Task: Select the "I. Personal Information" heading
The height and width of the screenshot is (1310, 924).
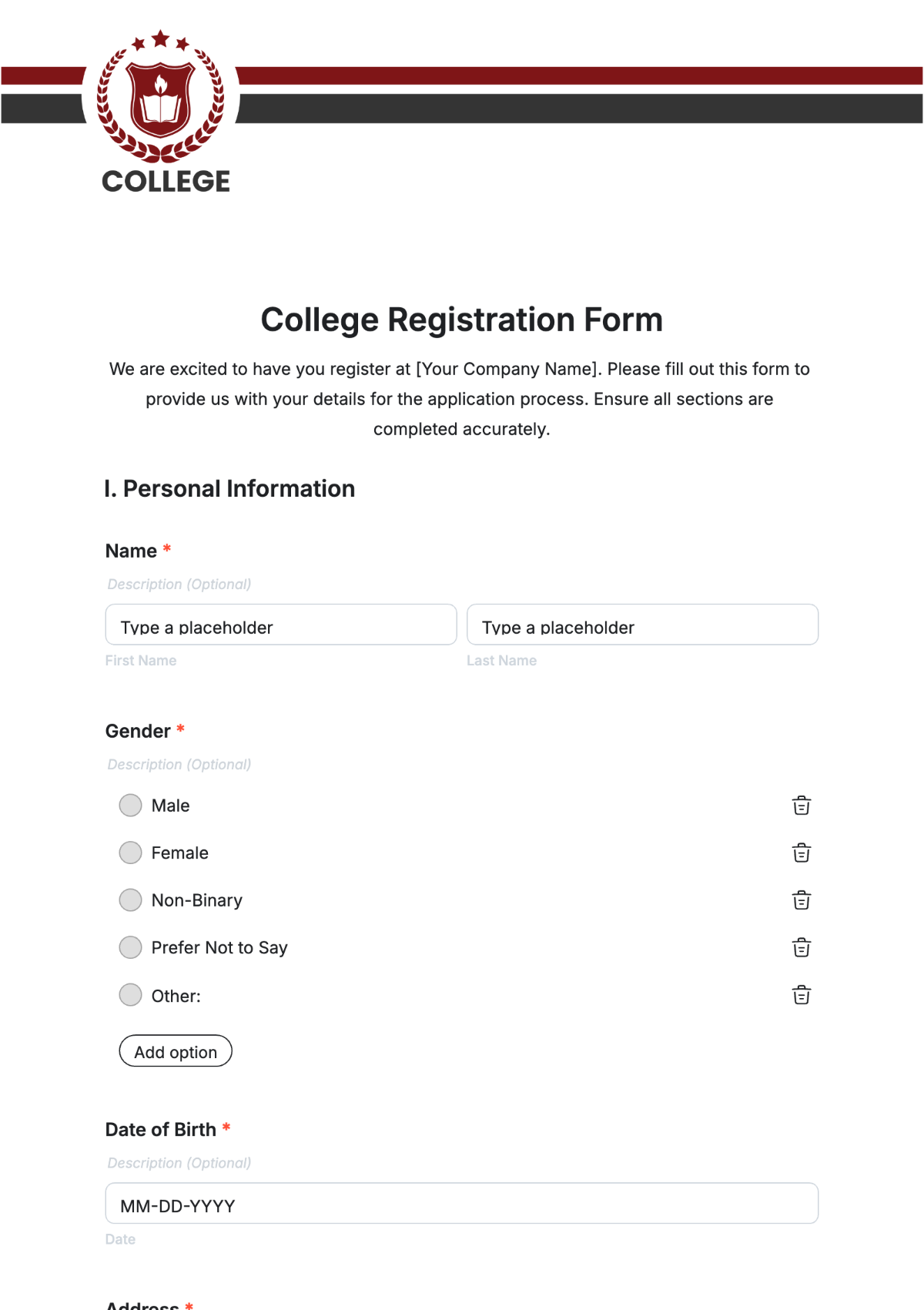Action: pos(229,488)
